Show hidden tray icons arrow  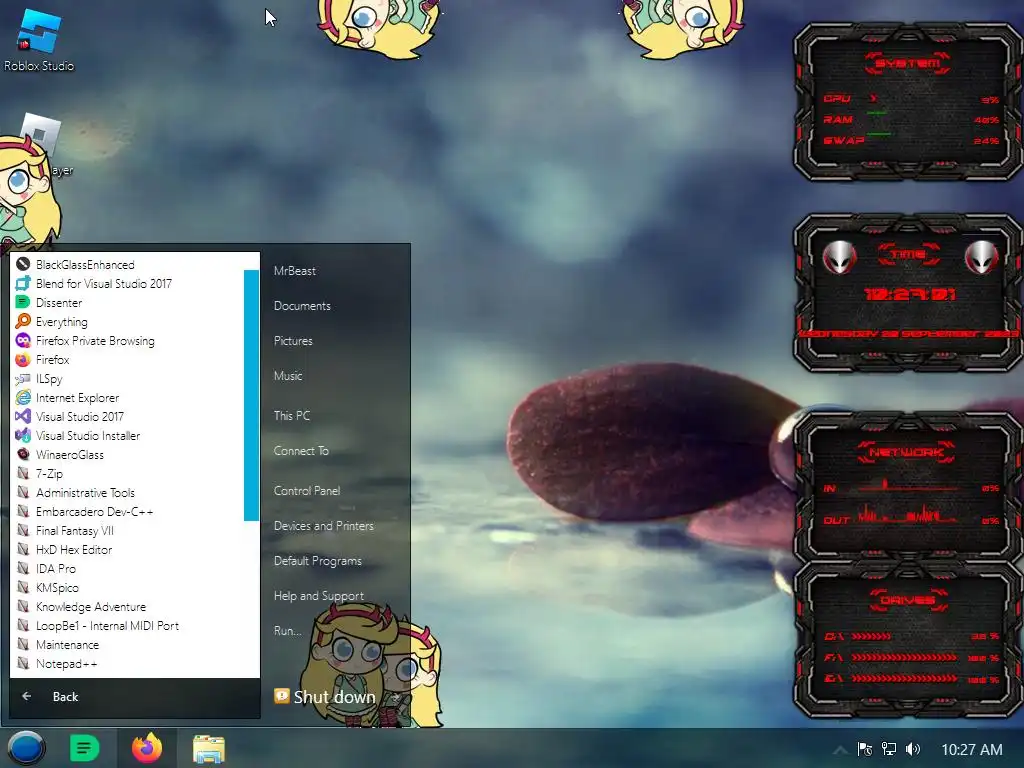(x=841, y=749)
